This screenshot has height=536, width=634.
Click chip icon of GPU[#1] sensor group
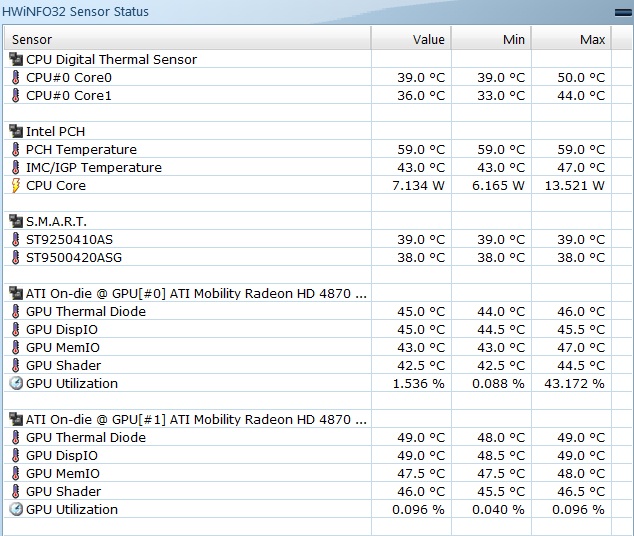tap(16, 420)
